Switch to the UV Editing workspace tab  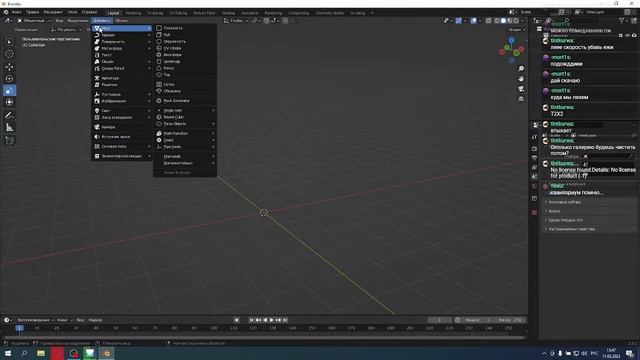178,13
